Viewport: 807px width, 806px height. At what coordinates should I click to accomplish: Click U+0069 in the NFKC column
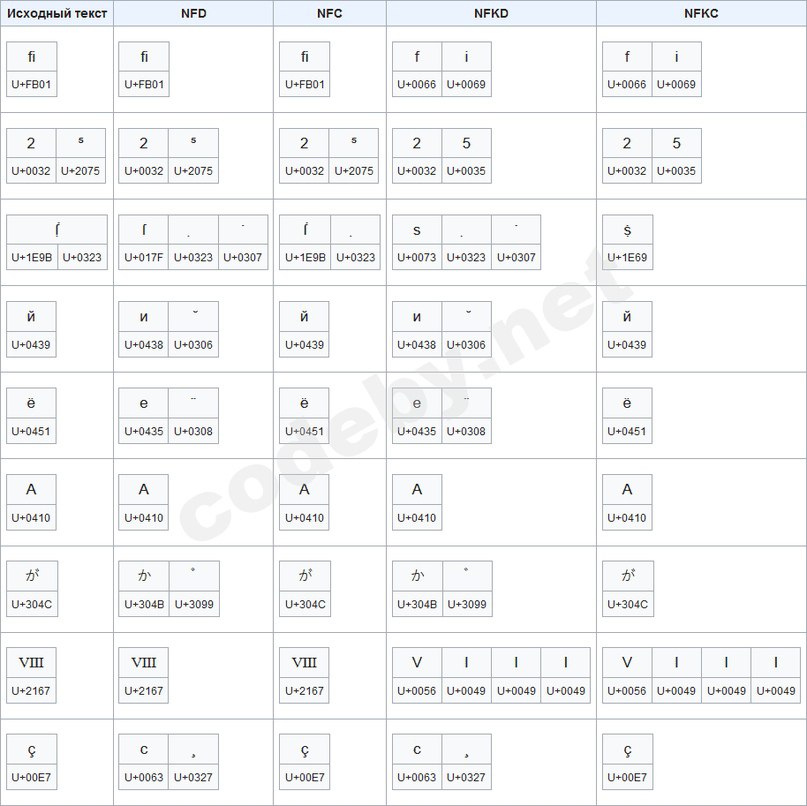(x=676, y=84)
